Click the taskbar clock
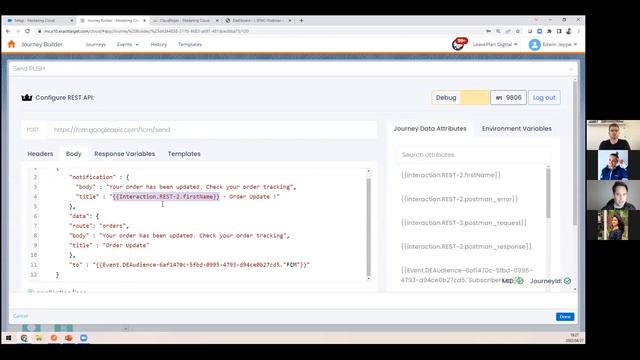The image size is (640, 360). (x=575, y=338)
